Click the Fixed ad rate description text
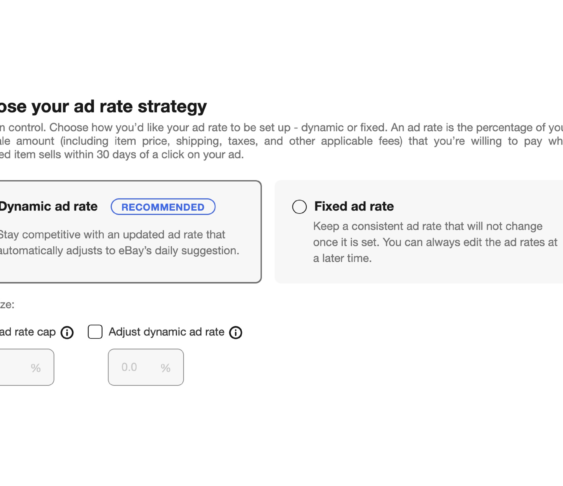Image resolution: width=563 pixels, height=486 pixels. (x=435, y=242)
